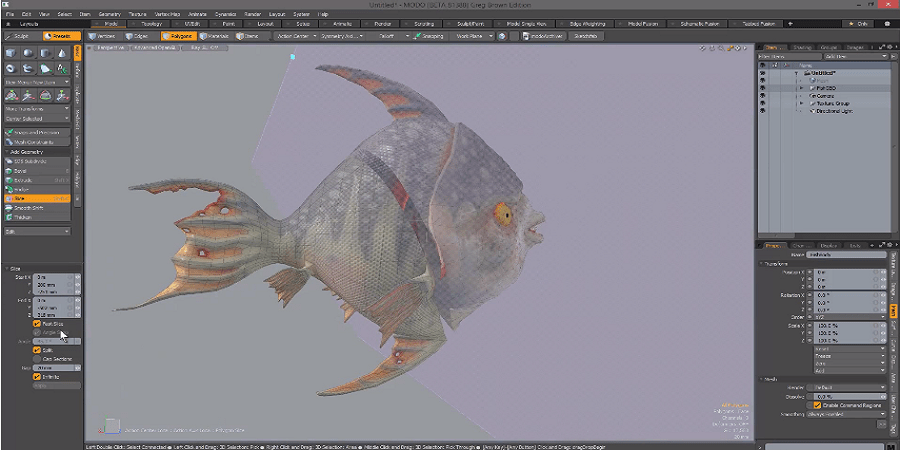
Task: Open the Render menu
Action: click(253, 14)
